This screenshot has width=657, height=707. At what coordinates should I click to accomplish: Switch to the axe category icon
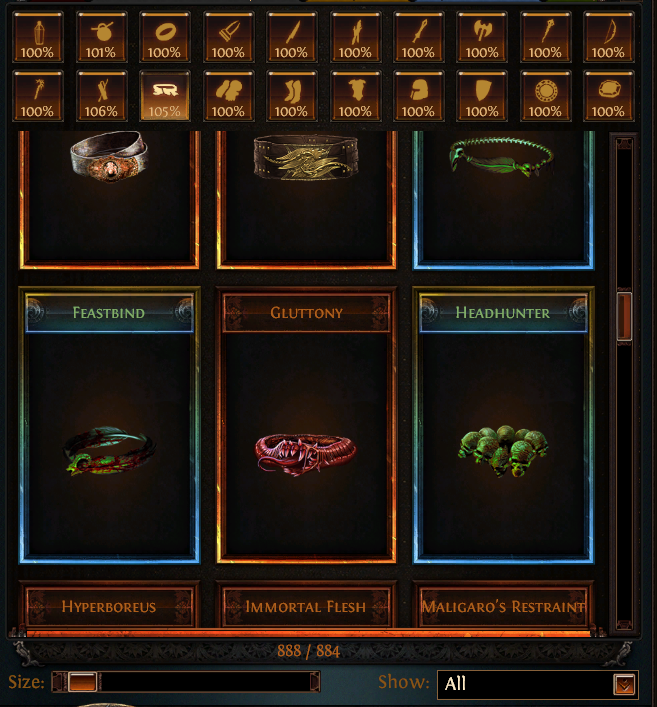click(x=482, y=37)
